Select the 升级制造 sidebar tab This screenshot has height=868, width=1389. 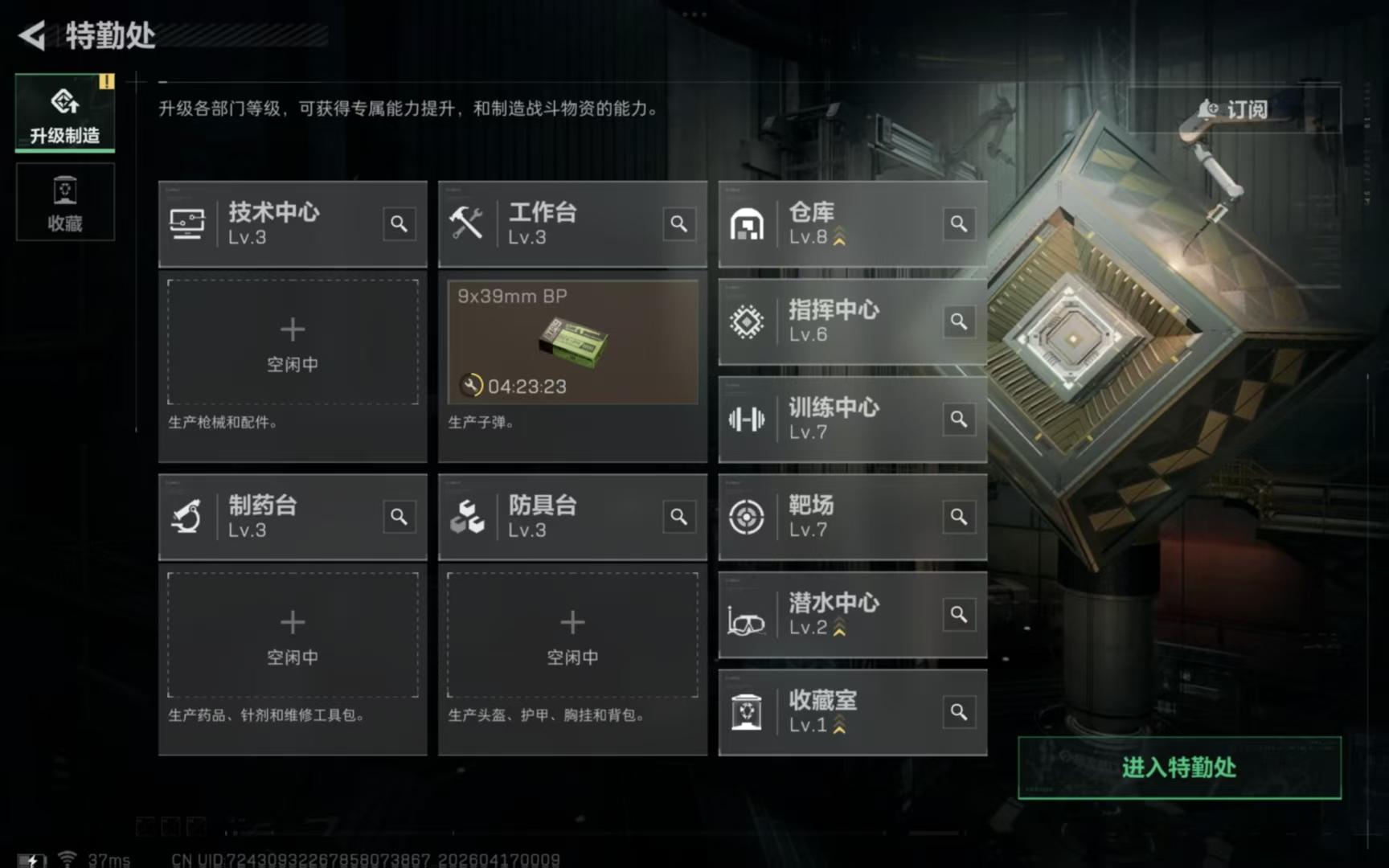[65, 113]
